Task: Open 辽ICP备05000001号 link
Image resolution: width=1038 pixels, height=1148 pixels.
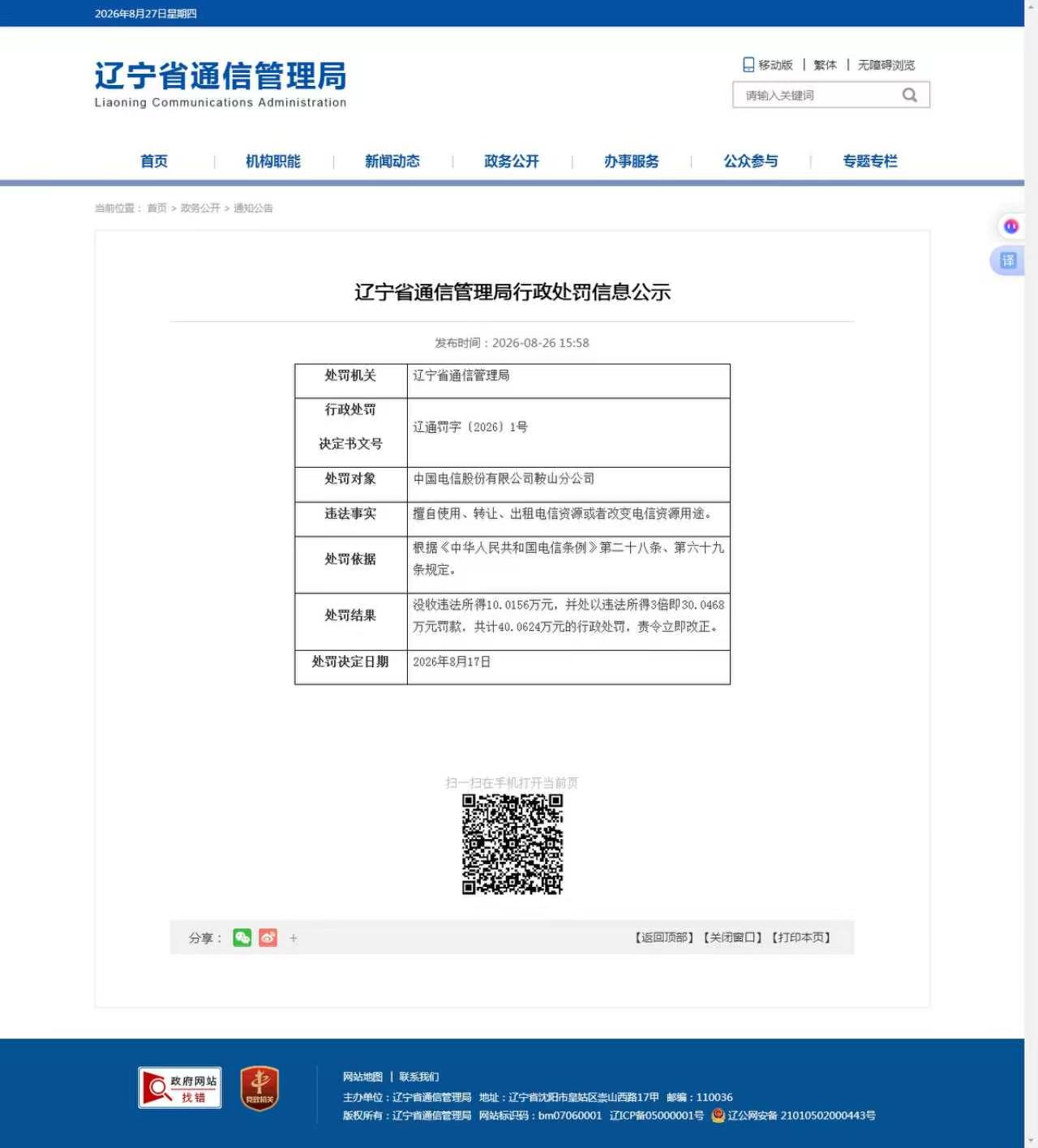Action: [657, 1116]
